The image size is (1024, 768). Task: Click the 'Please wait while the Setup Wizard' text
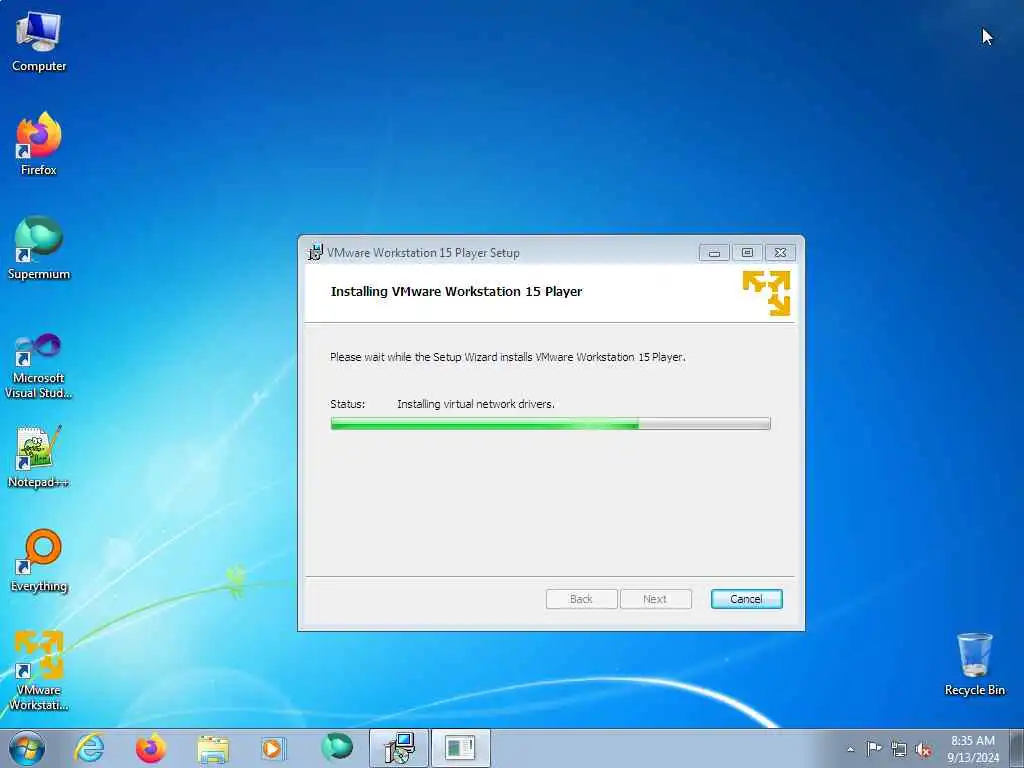point(507,357)
